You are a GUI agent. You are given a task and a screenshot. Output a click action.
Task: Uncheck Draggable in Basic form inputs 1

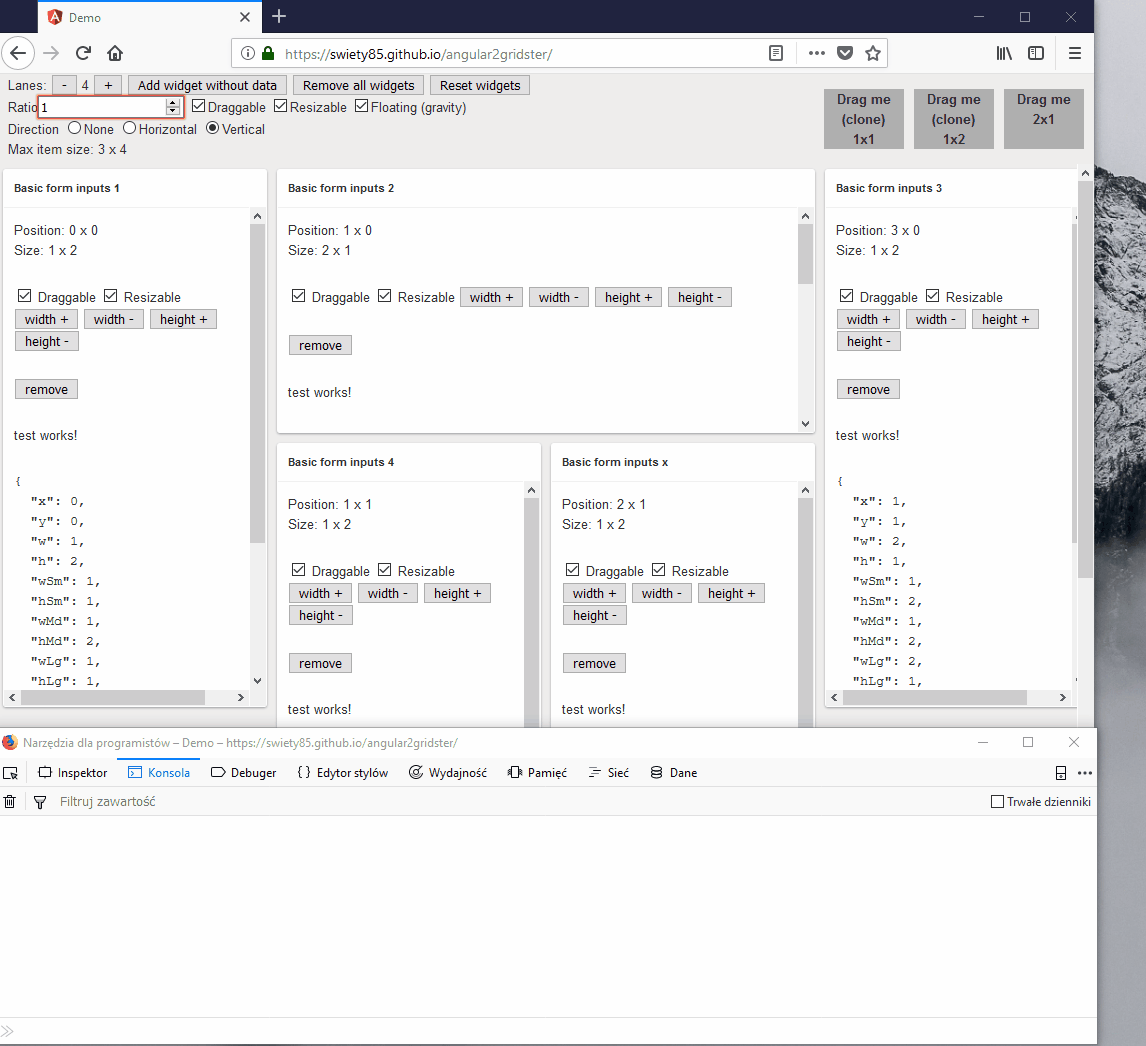pyautogui.click(x=25, y=296)
